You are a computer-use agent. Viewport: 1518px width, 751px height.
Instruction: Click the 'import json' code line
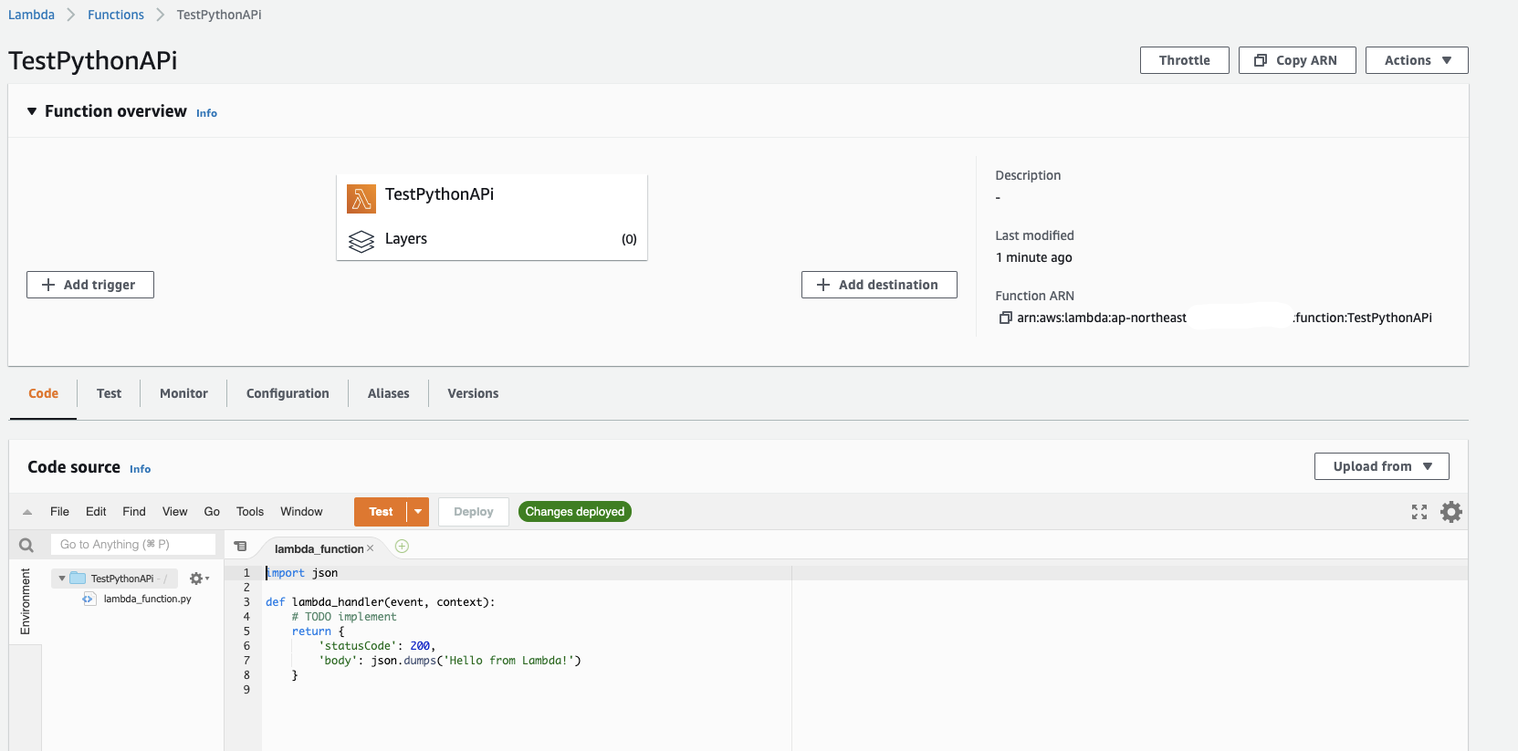point(302,573)
